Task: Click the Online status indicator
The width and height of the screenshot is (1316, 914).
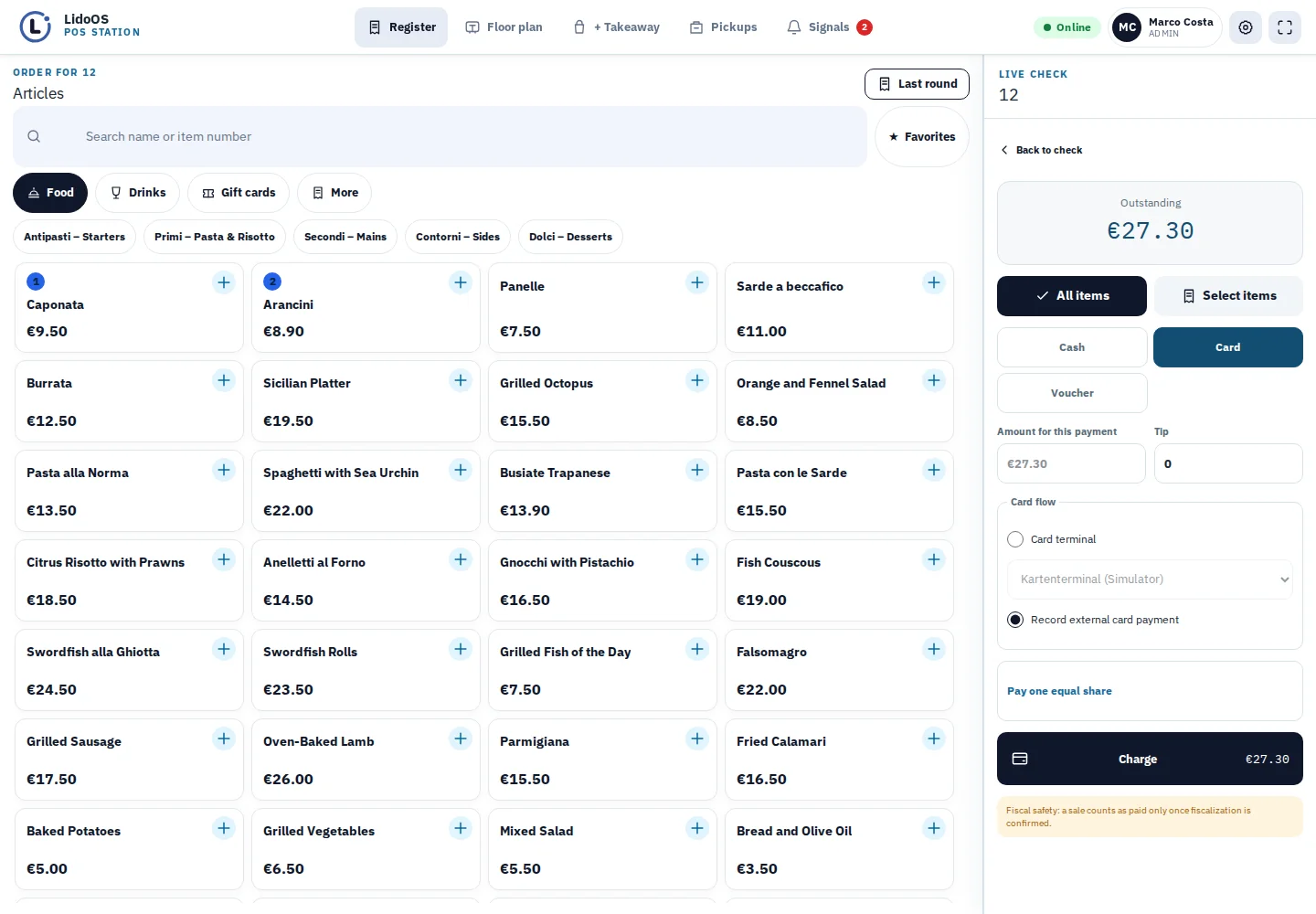Action: [1067, 27]
